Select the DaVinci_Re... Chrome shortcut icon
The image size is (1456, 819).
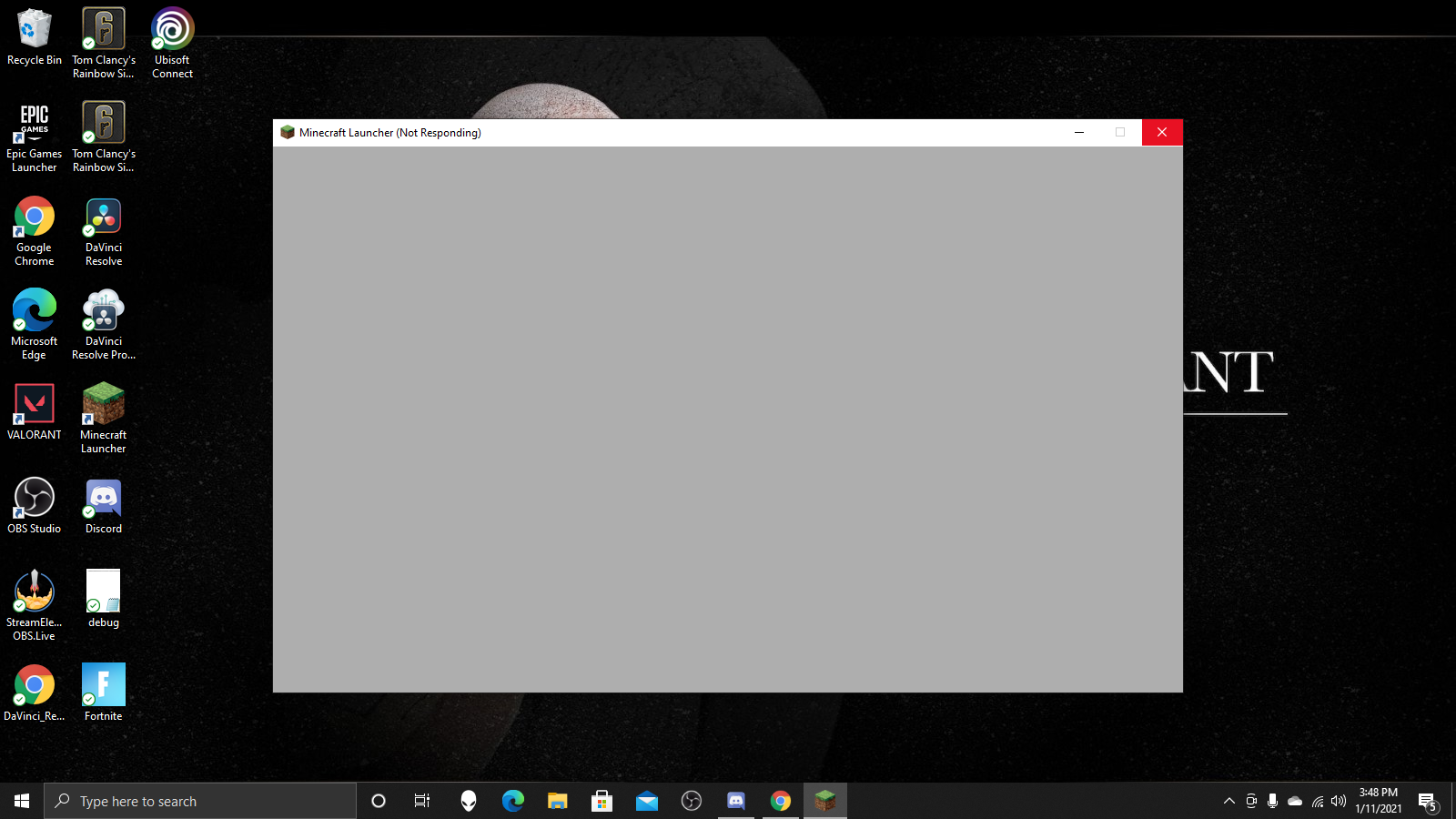(35, 693)
